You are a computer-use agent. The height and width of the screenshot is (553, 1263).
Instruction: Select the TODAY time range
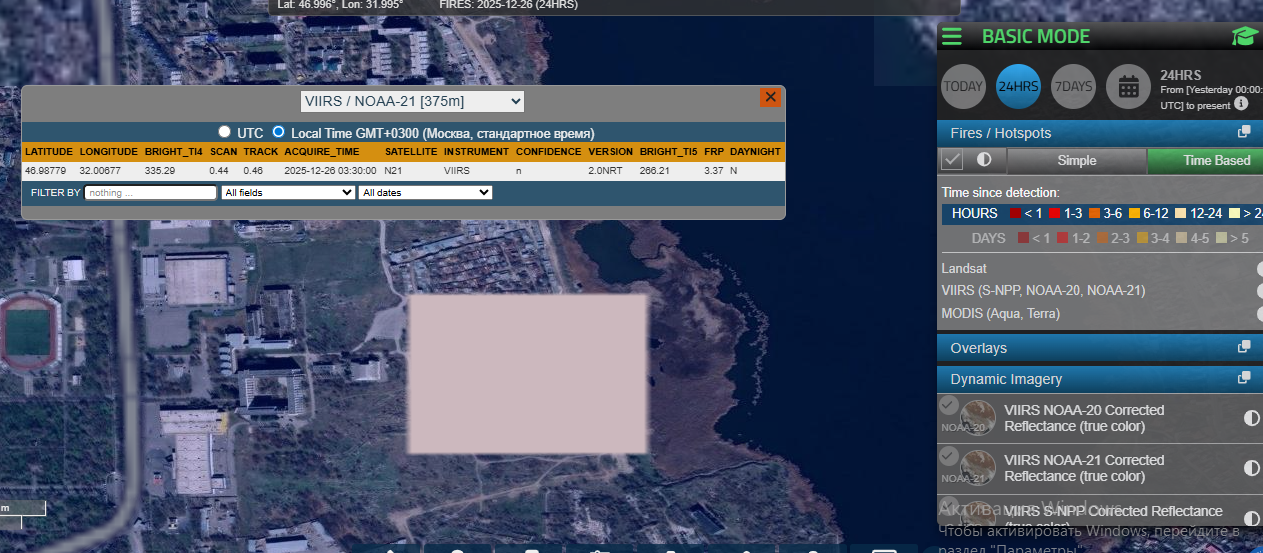[x=963, y=87]
